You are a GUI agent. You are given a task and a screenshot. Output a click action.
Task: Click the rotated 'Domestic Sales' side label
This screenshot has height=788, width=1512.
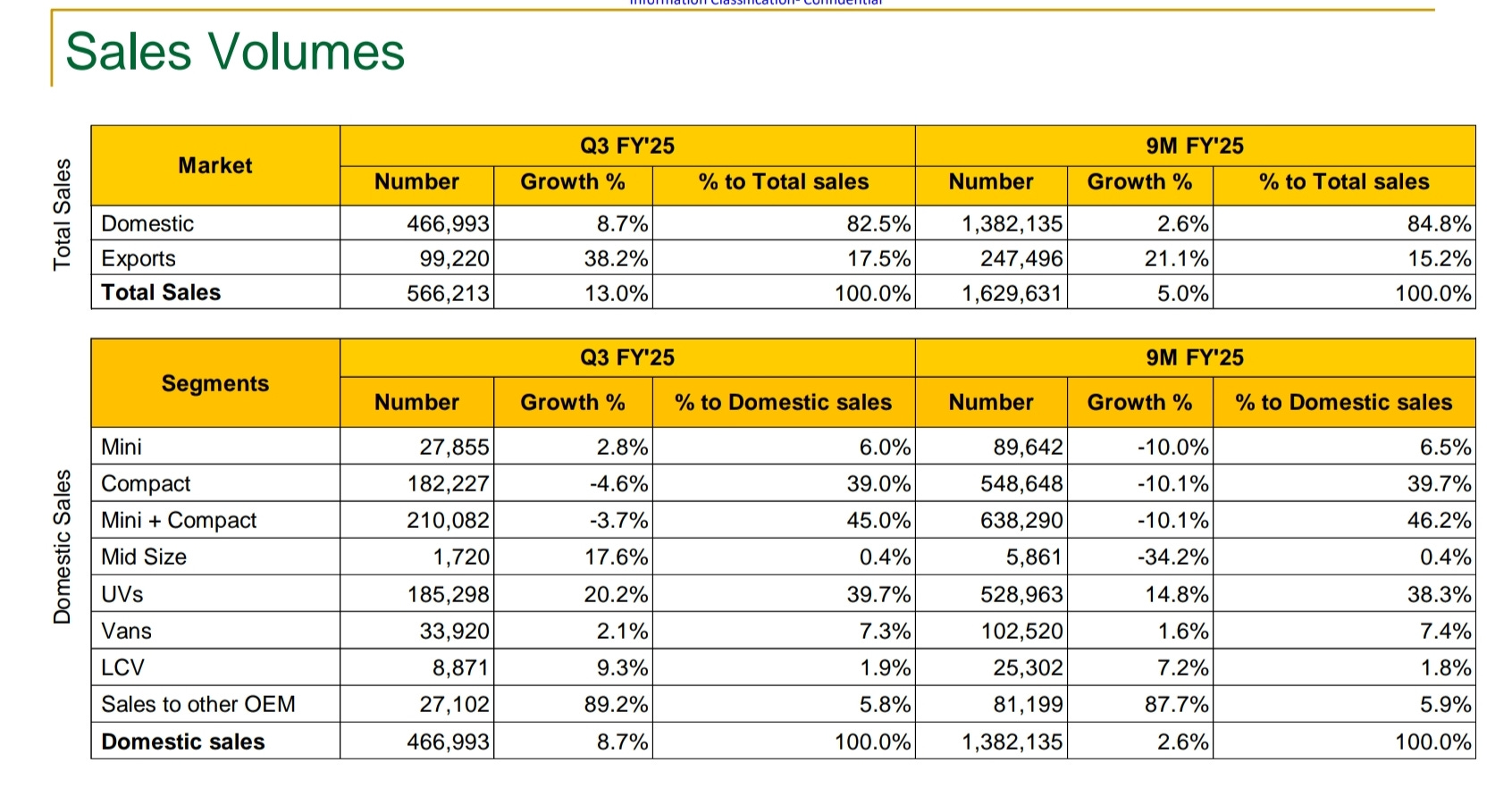(62, 547)
